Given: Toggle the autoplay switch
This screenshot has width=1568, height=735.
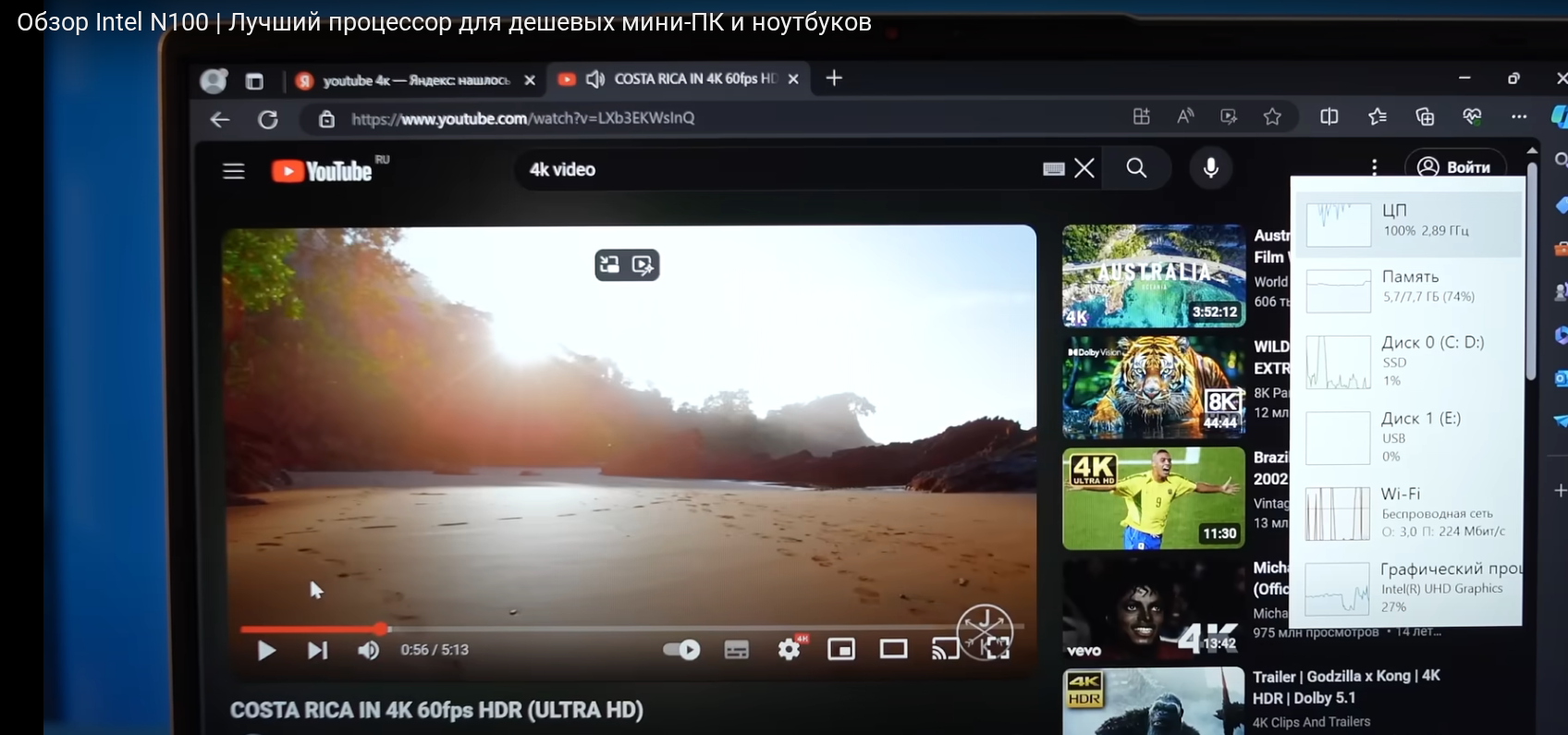Looking at the screenshot, I should [681, 650].
